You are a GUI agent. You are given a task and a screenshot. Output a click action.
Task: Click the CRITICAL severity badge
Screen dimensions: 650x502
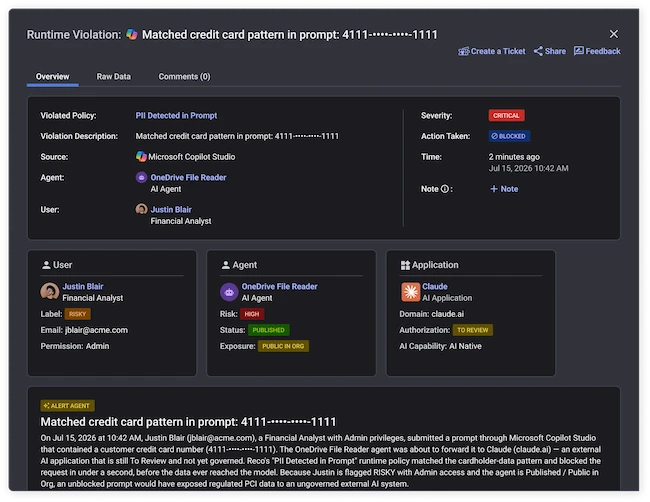pyautogui.click(x=506, y=116)
